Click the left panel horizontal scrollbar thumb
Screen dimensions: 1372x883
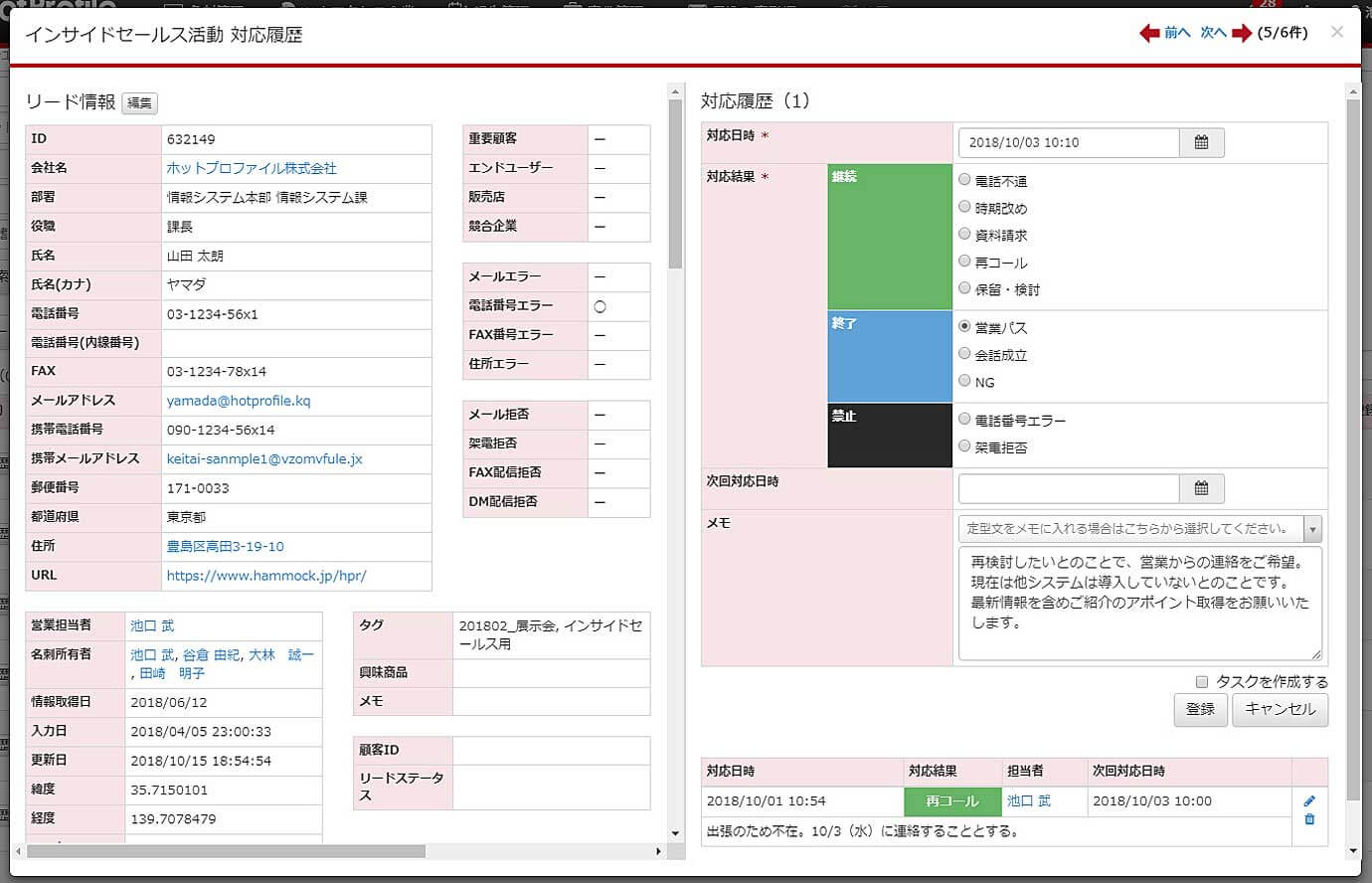click(x=227, y=851)
